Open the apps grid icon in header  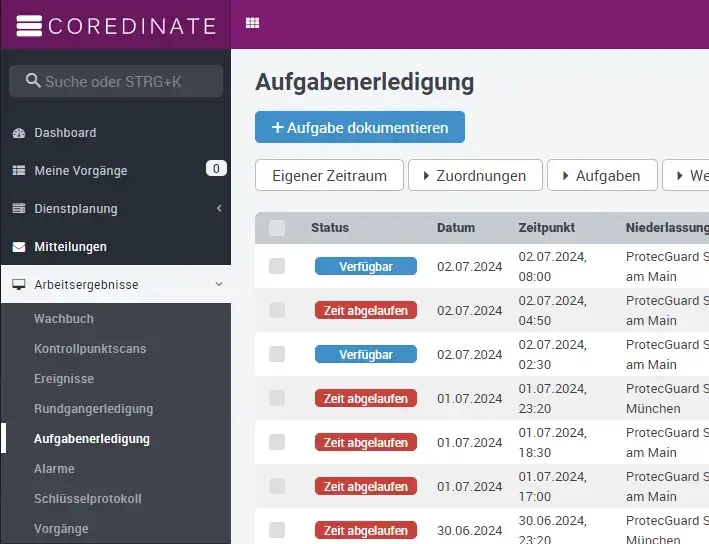[x=252, y=23]
